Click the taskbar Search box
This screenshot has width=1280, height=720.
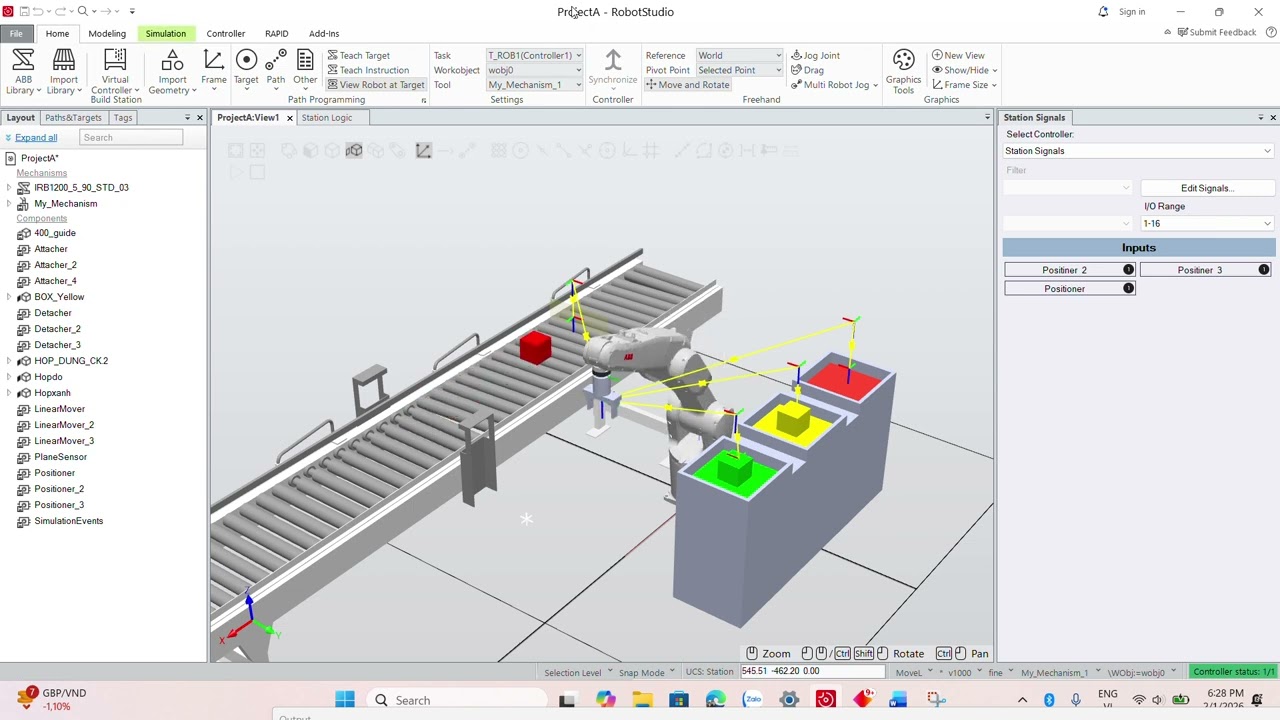coord(455,700)
